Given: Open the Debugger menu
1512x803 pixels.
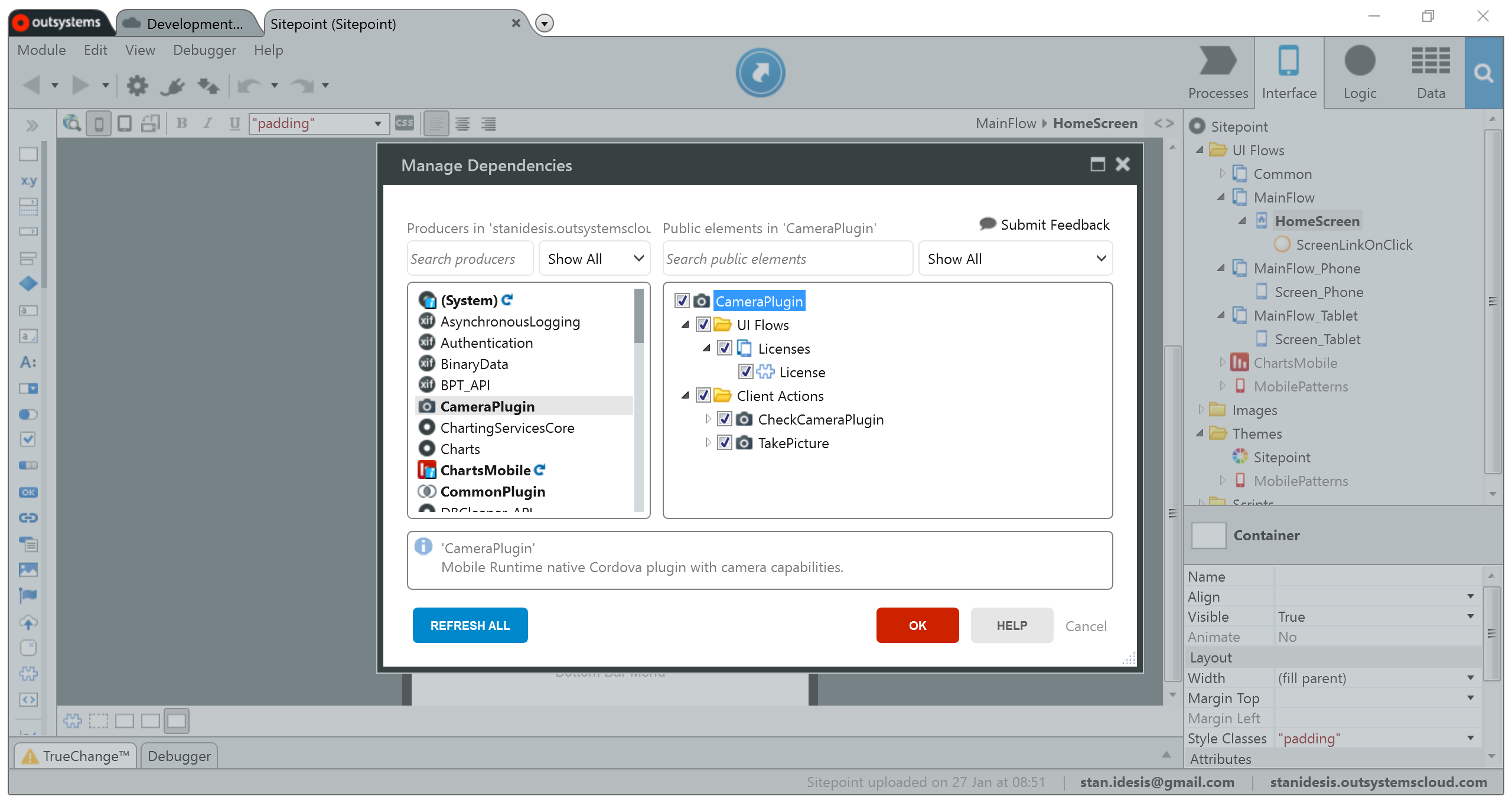Looking at the screenshot, I should point(204,50).
